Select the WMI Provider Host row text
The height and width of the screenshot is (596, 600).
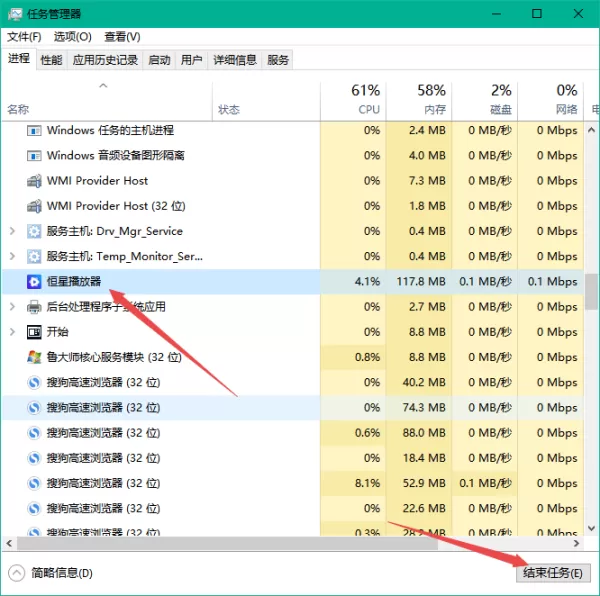click(97, 181)
